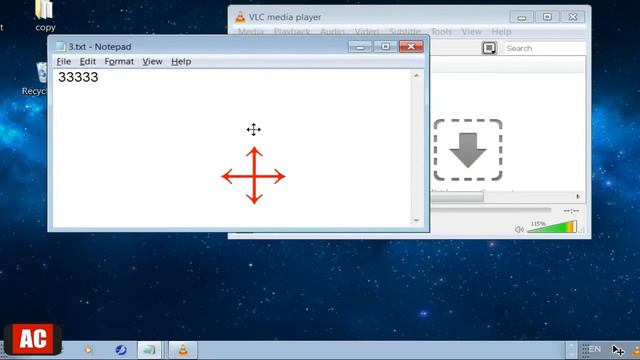
Task: Minimize the VLC media player window
Action: [522, 17]
